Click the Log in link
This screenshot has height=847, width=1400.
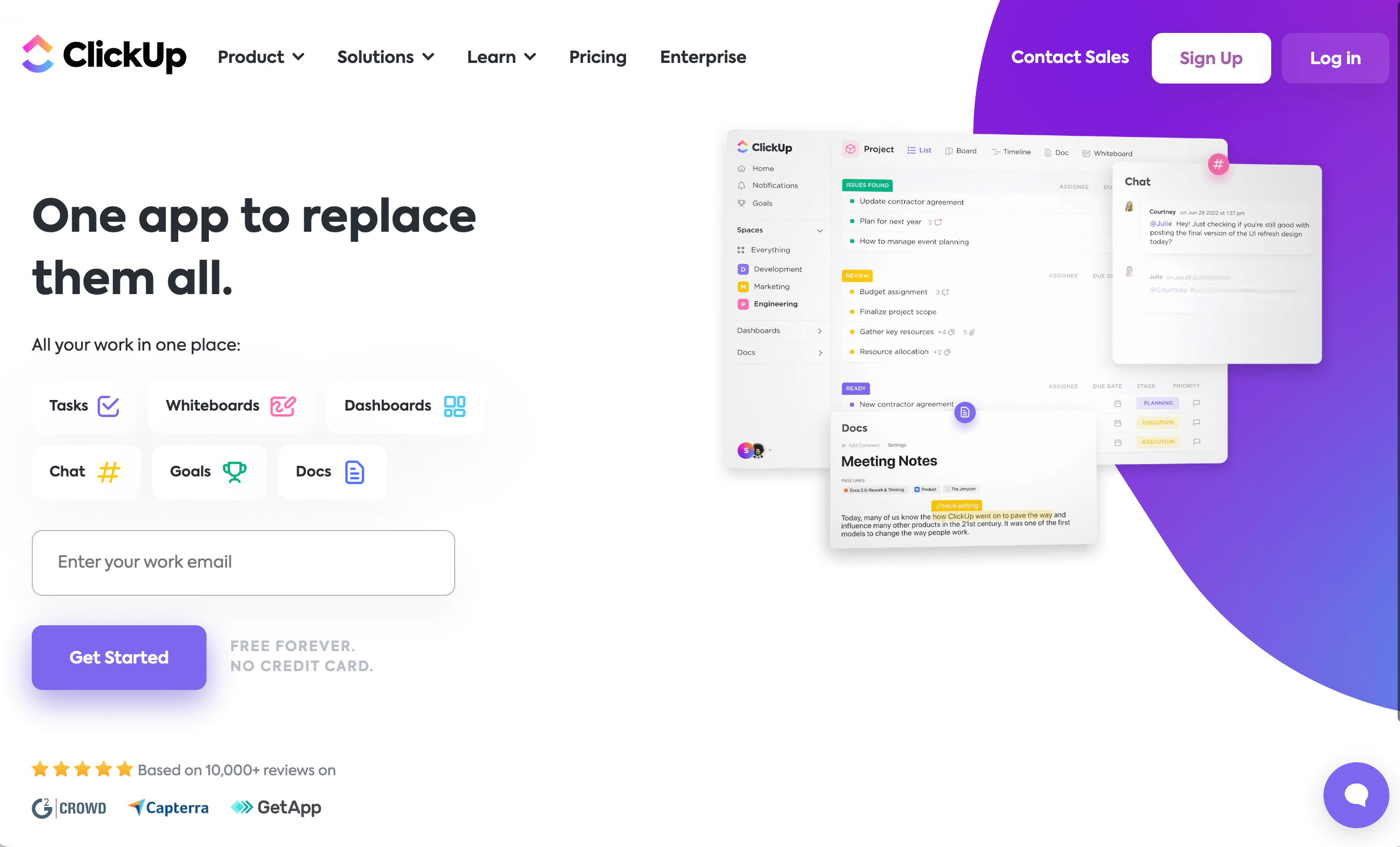click(x=1335, y=57)
